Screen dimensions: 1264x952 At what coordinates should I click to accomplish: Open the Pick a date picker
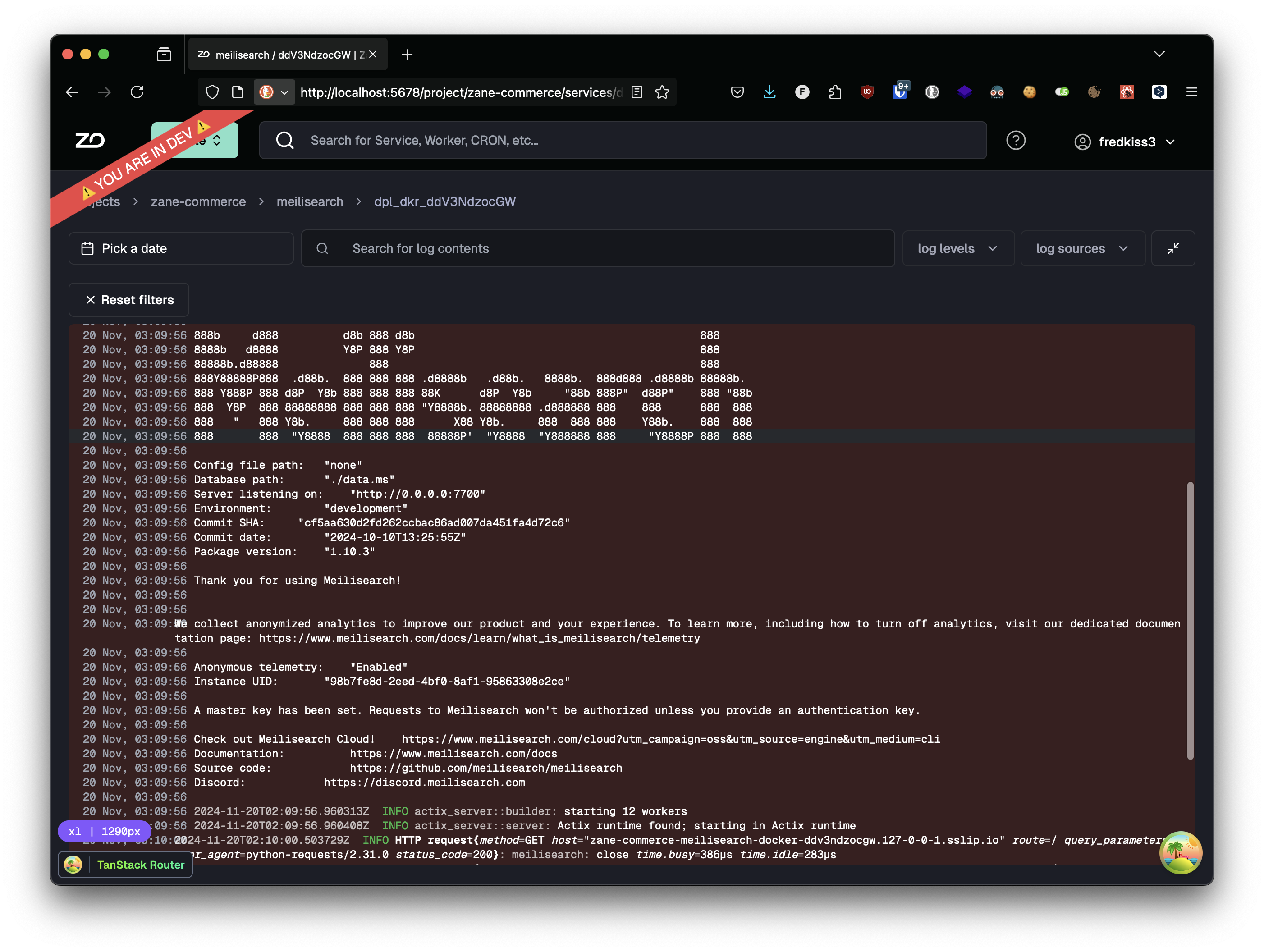pos(181,248)
